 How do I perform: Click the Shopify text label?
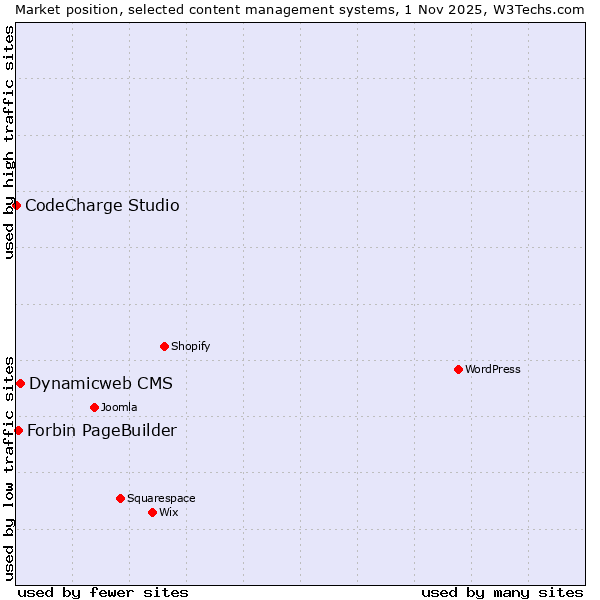[x=190, y=346]
